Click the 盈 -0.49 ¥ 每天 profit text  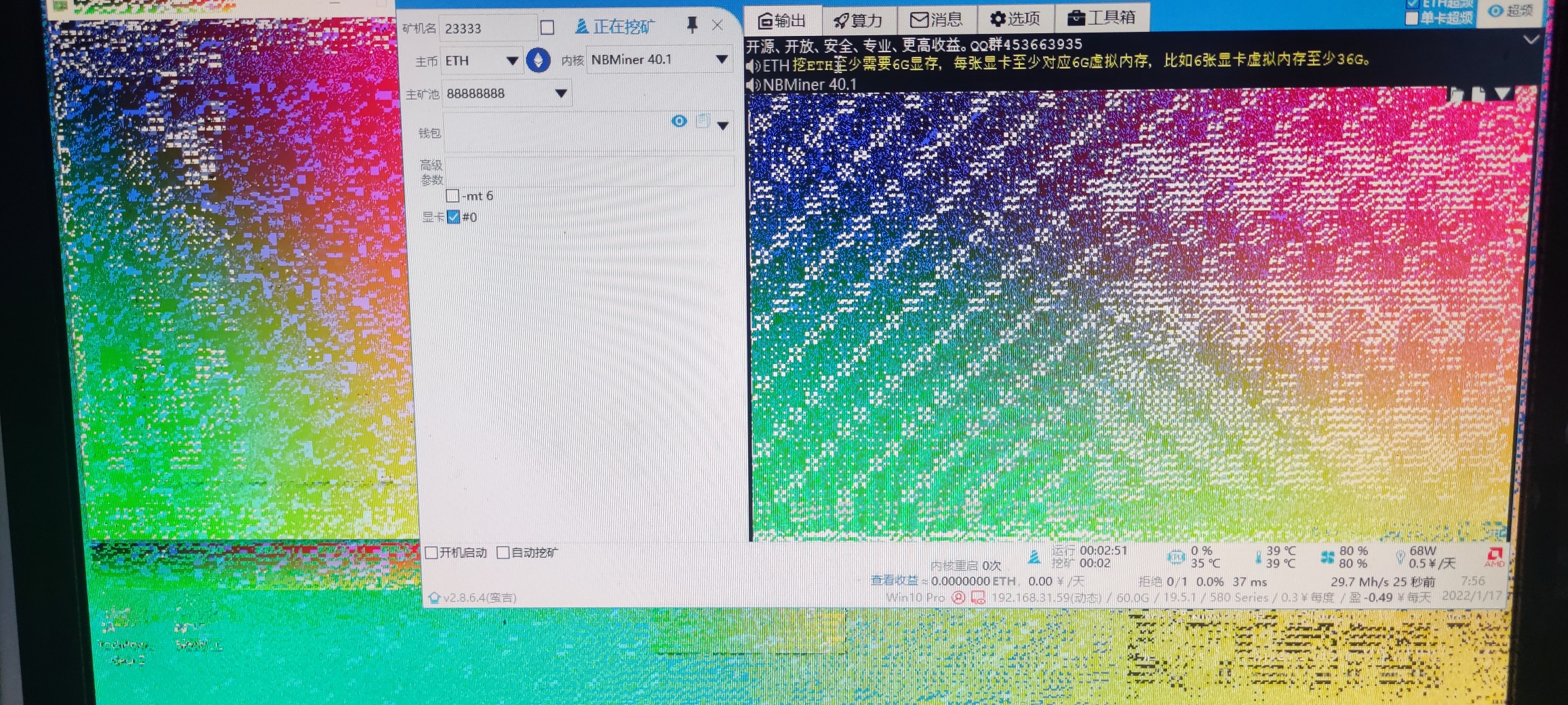pos(1390,598)
